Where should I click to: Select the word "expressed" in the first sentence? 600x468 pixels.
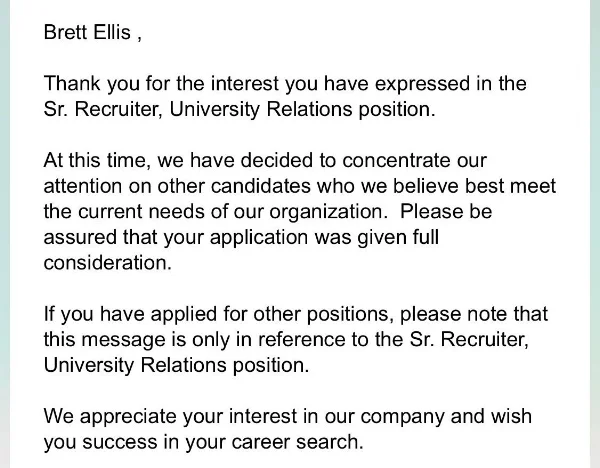[x=422, y=84]
